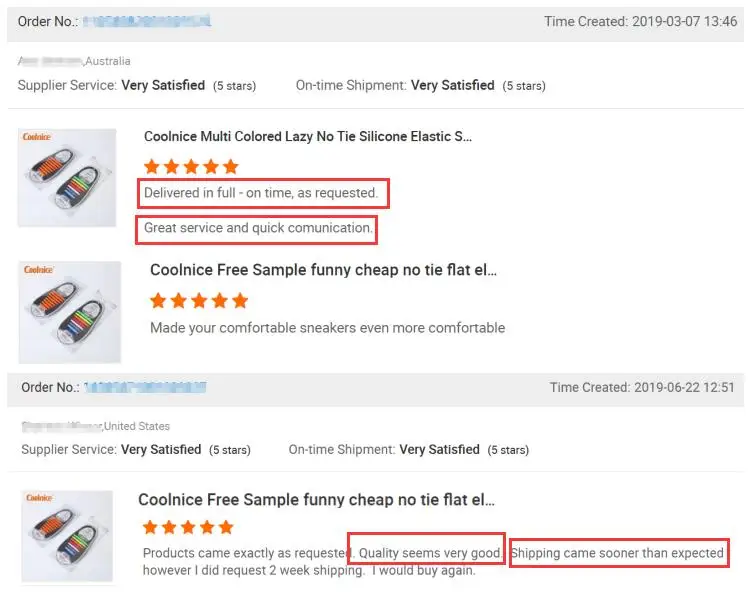Open the Free Sample product title in the United States order
Screen dimensions: 750x605
(316, 500)
